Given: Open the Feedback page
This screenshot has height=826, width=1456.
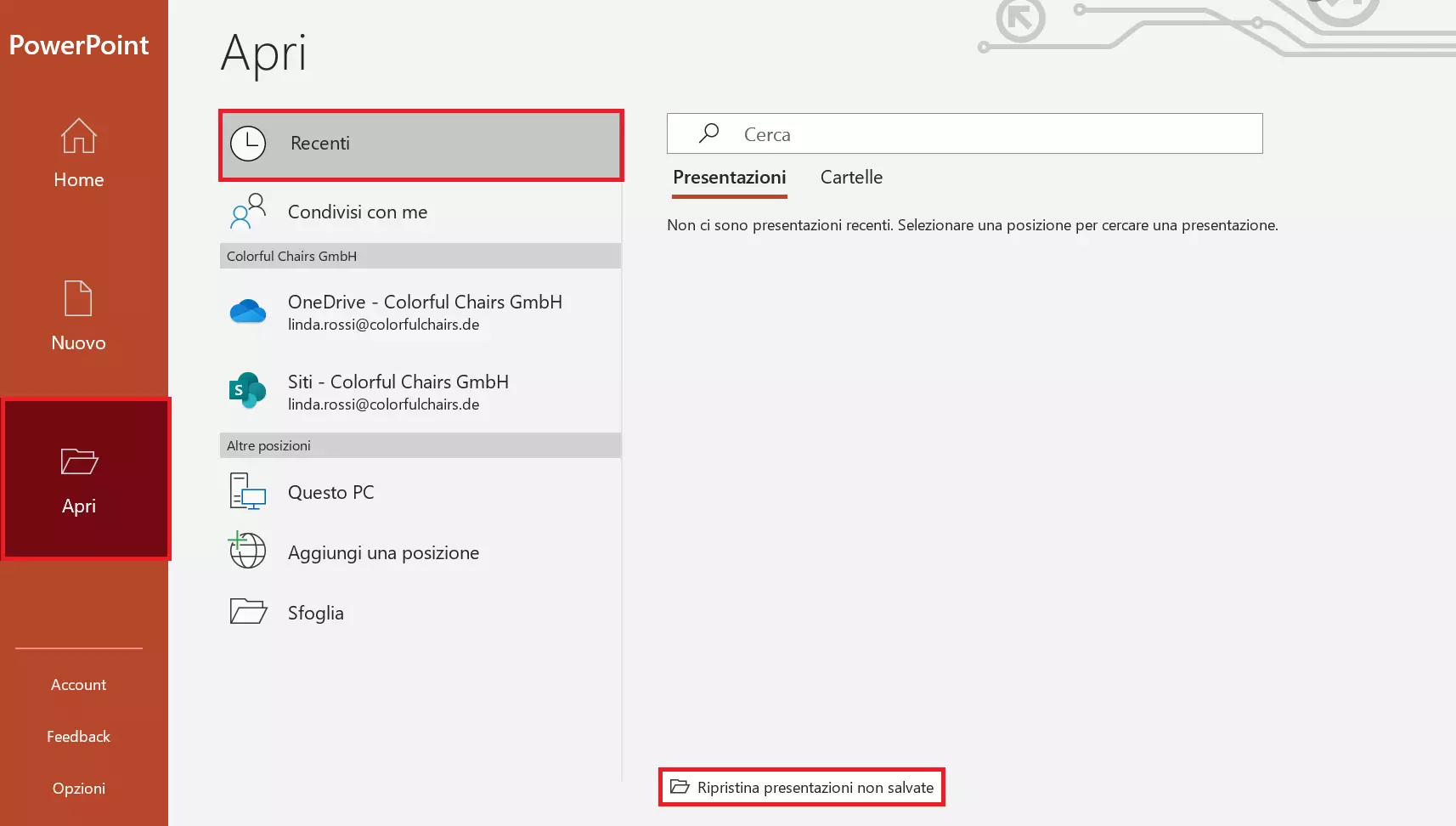Looking at the screenshot, I should 79,737.
